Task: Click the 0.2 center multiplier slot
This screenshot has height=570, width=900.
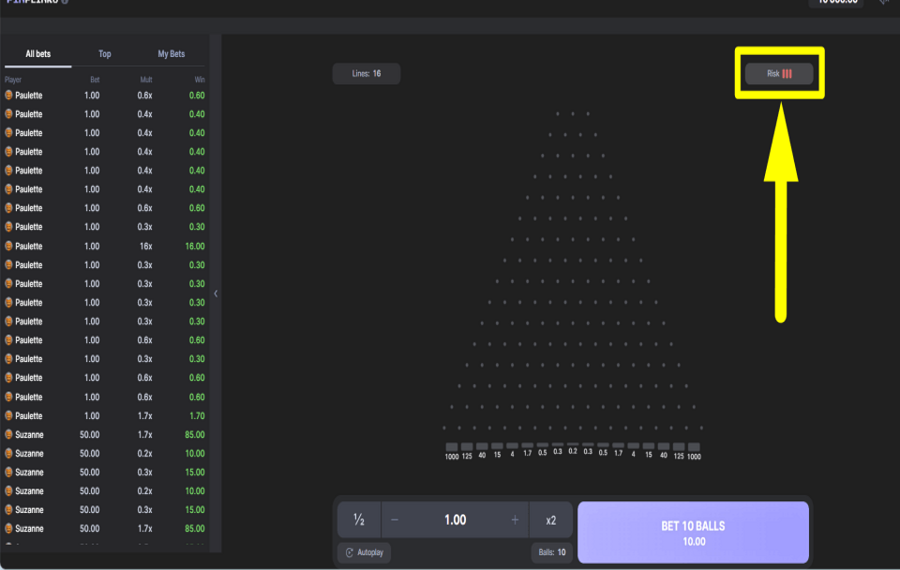Action: [573, 450]
